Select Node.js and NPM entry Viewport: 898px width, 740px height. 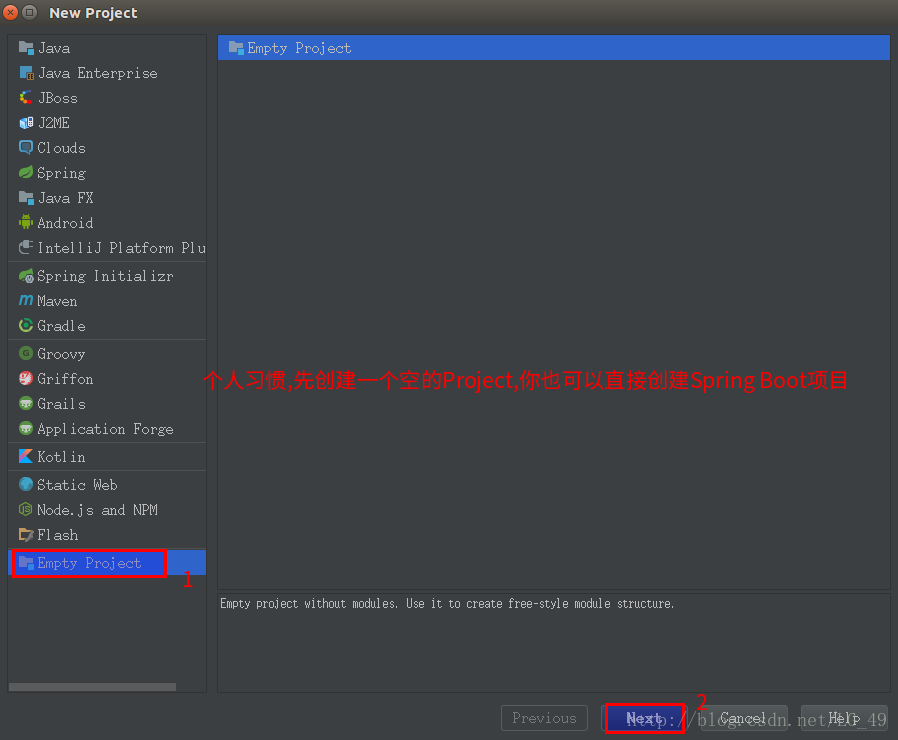pyautogui.click(x=107, y=510)
